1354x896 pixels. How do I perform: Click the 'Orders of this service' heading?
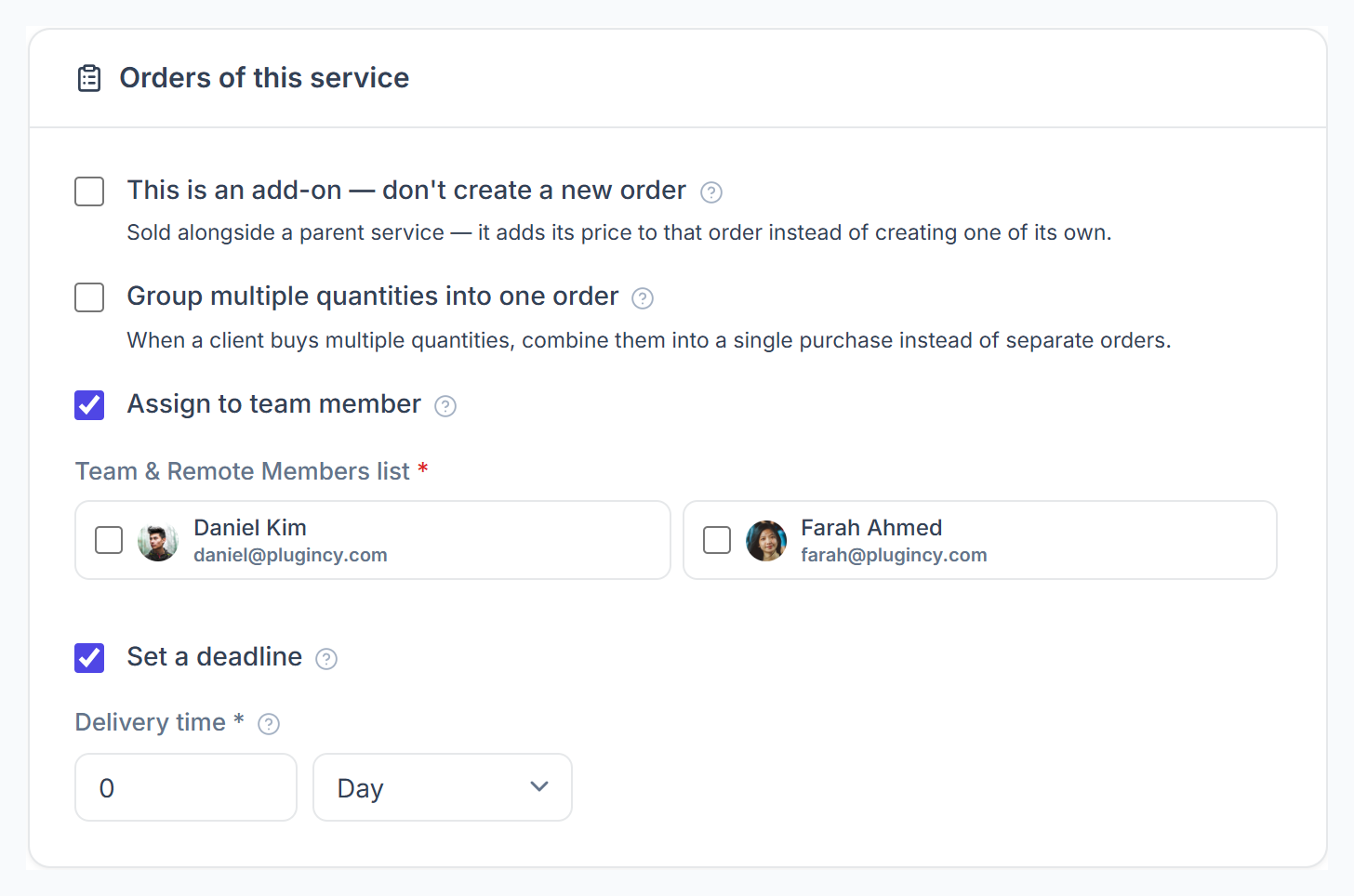pyautogui.click(x=264, y=78)
